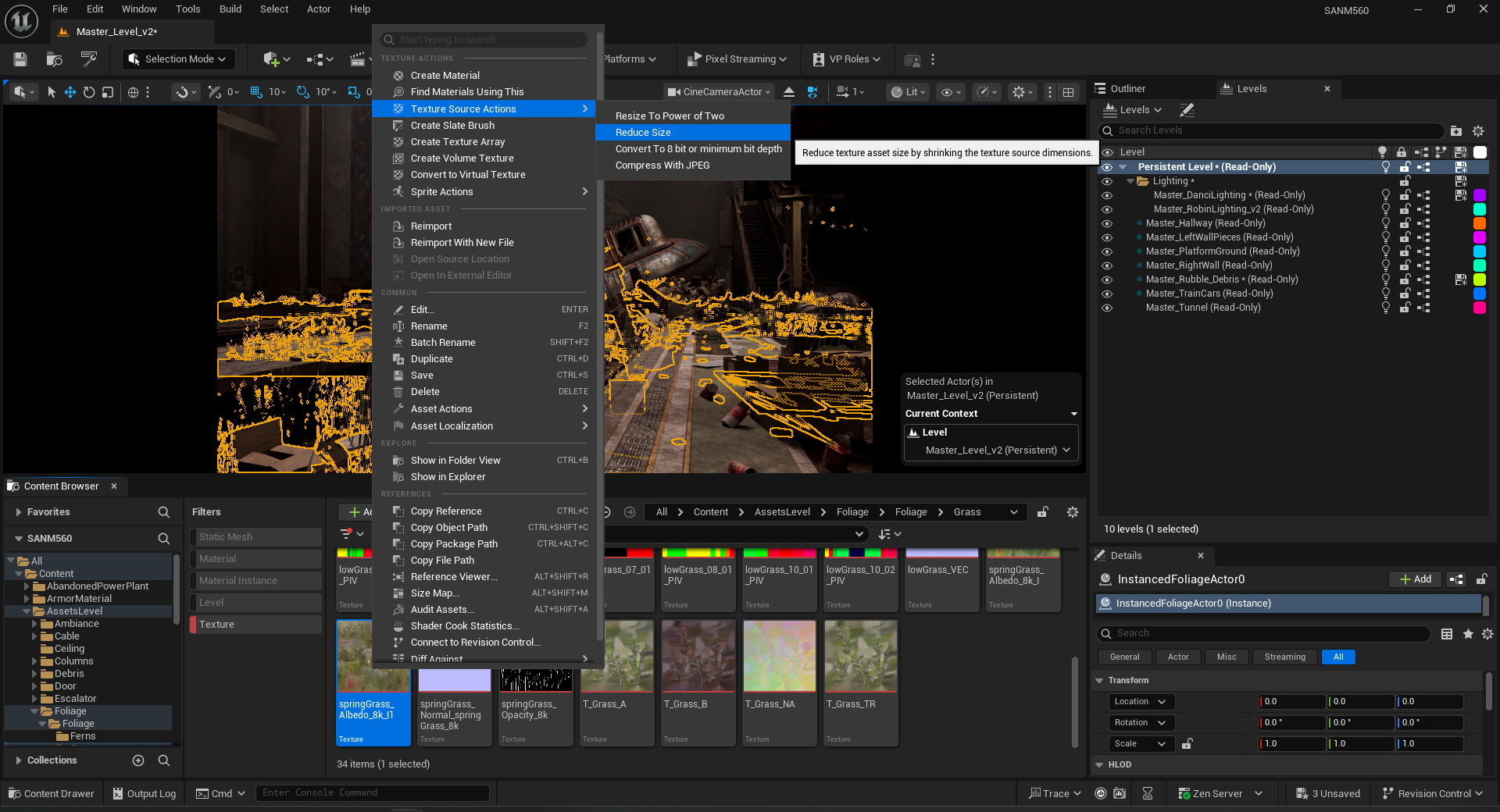This screenshot has width=1500, height=812.
Task: Toggle visibility of the Master_Tunnel level
Action: tap(1107, 308)
